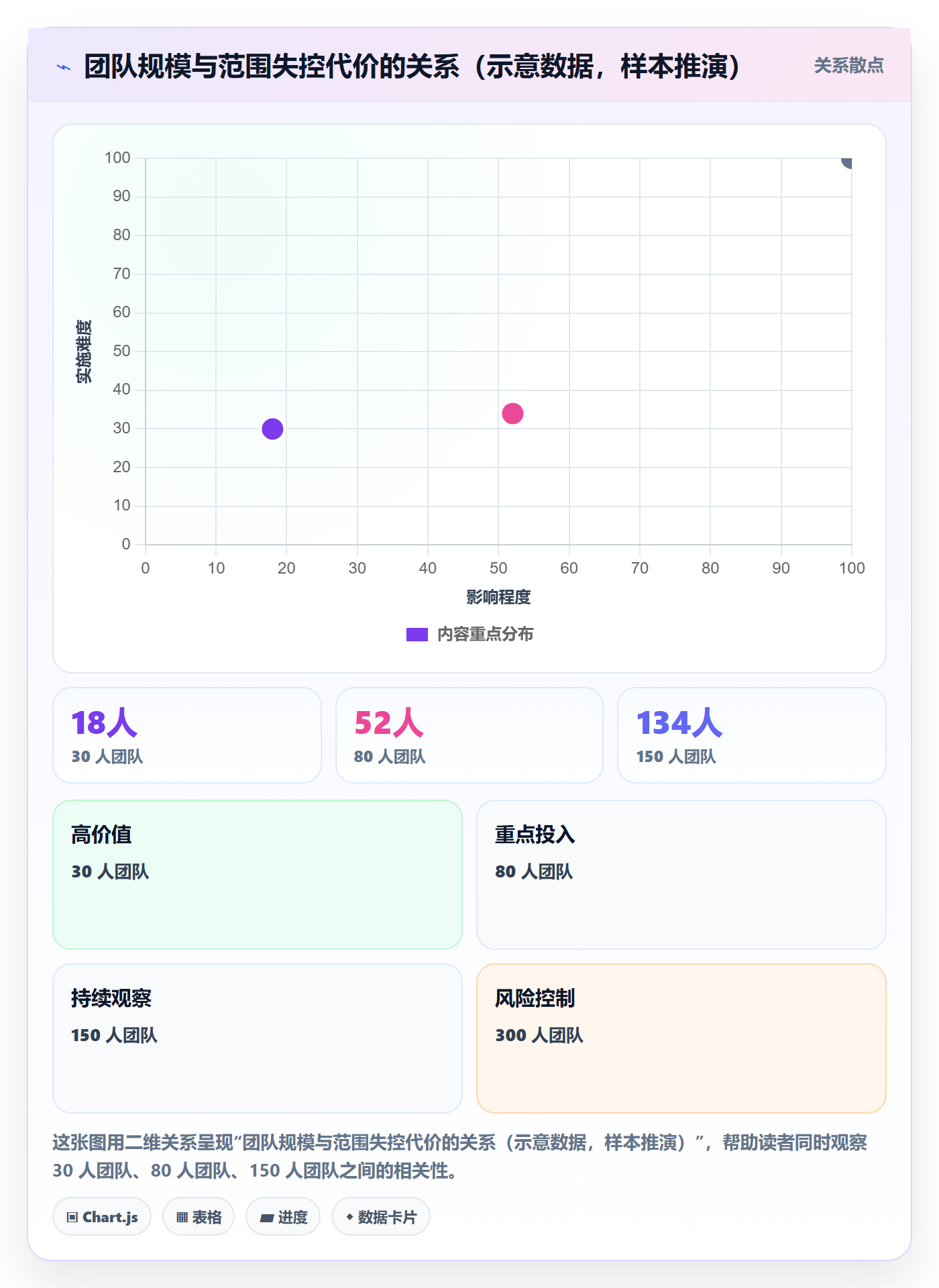The width and height of the screenshot is (939, 1288).
Task: Select the 持续观察 quadrant card
Action: 258,1038
